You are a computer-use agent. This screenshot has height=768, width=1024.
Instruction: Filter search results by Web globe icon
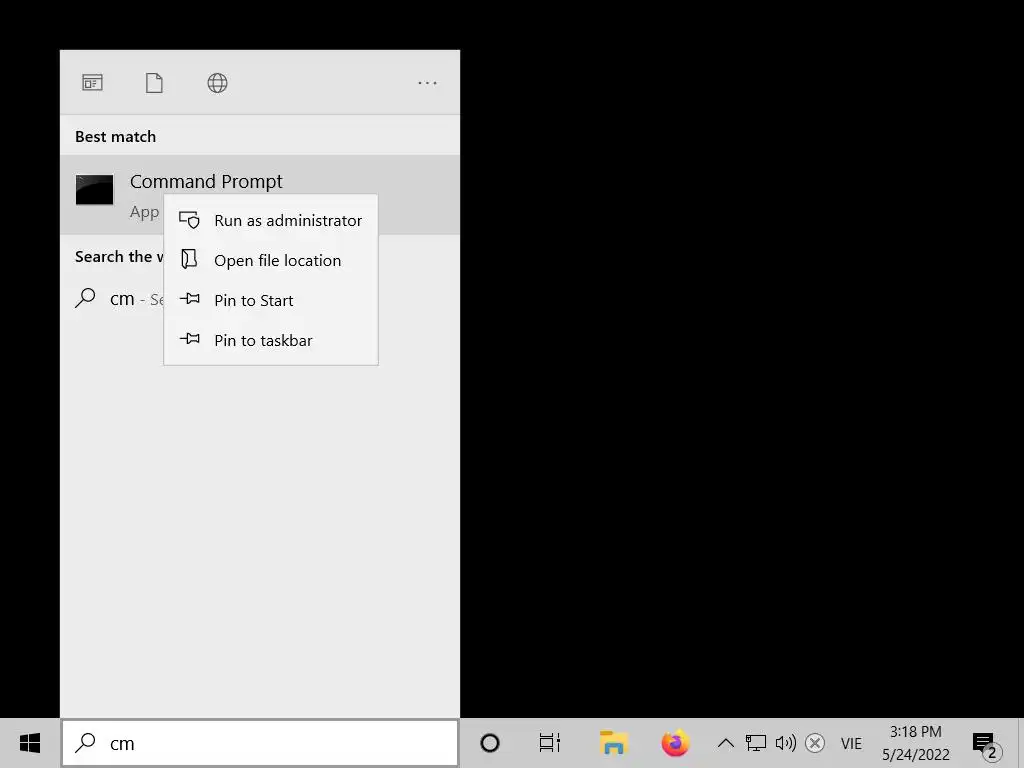coord(217,83)
